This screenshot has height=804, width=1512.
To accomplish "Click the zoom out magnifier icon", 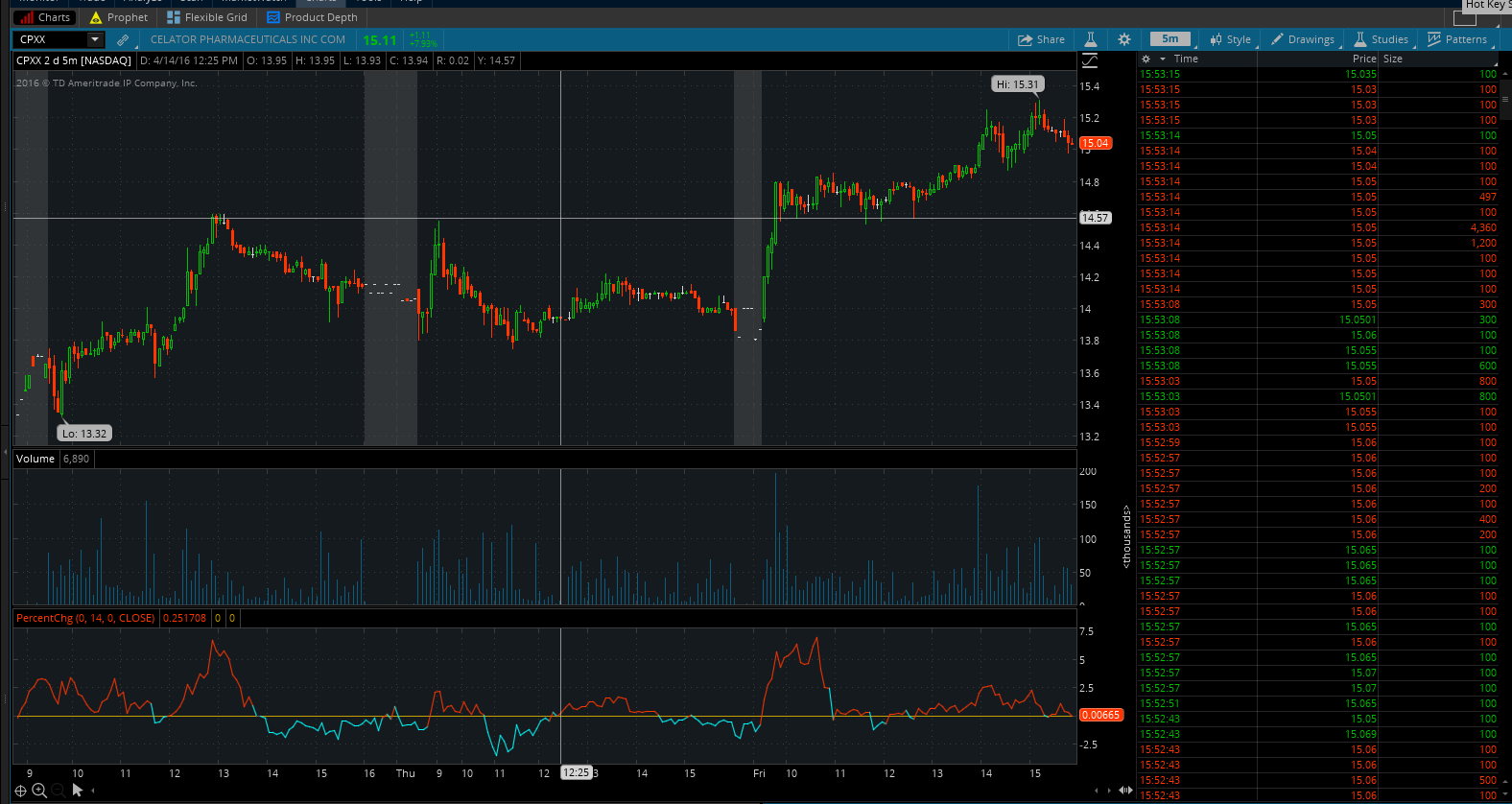I will 59,791.
